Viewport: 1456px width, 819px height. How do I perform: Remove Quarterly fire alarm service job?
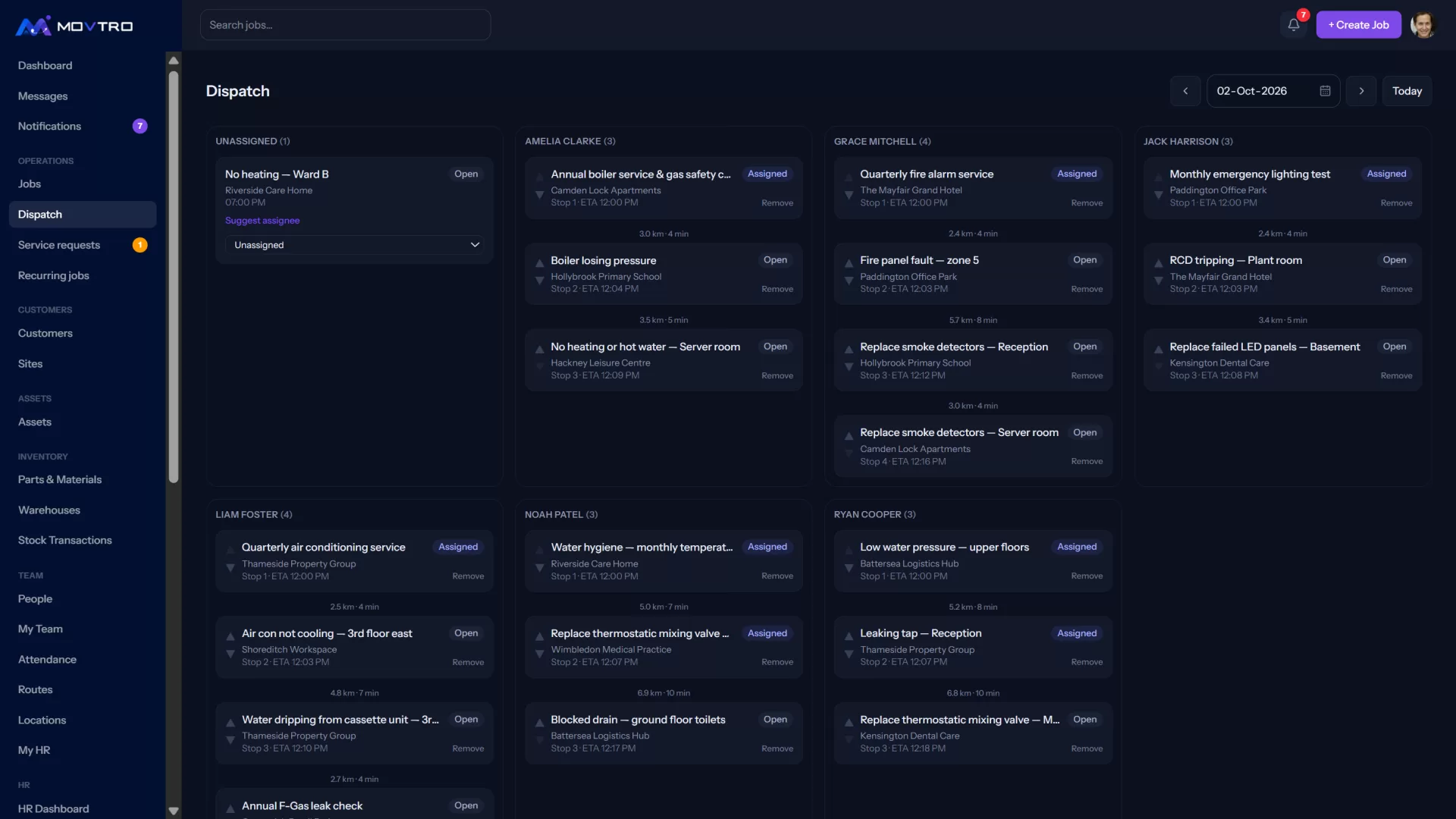point(1087,203)
